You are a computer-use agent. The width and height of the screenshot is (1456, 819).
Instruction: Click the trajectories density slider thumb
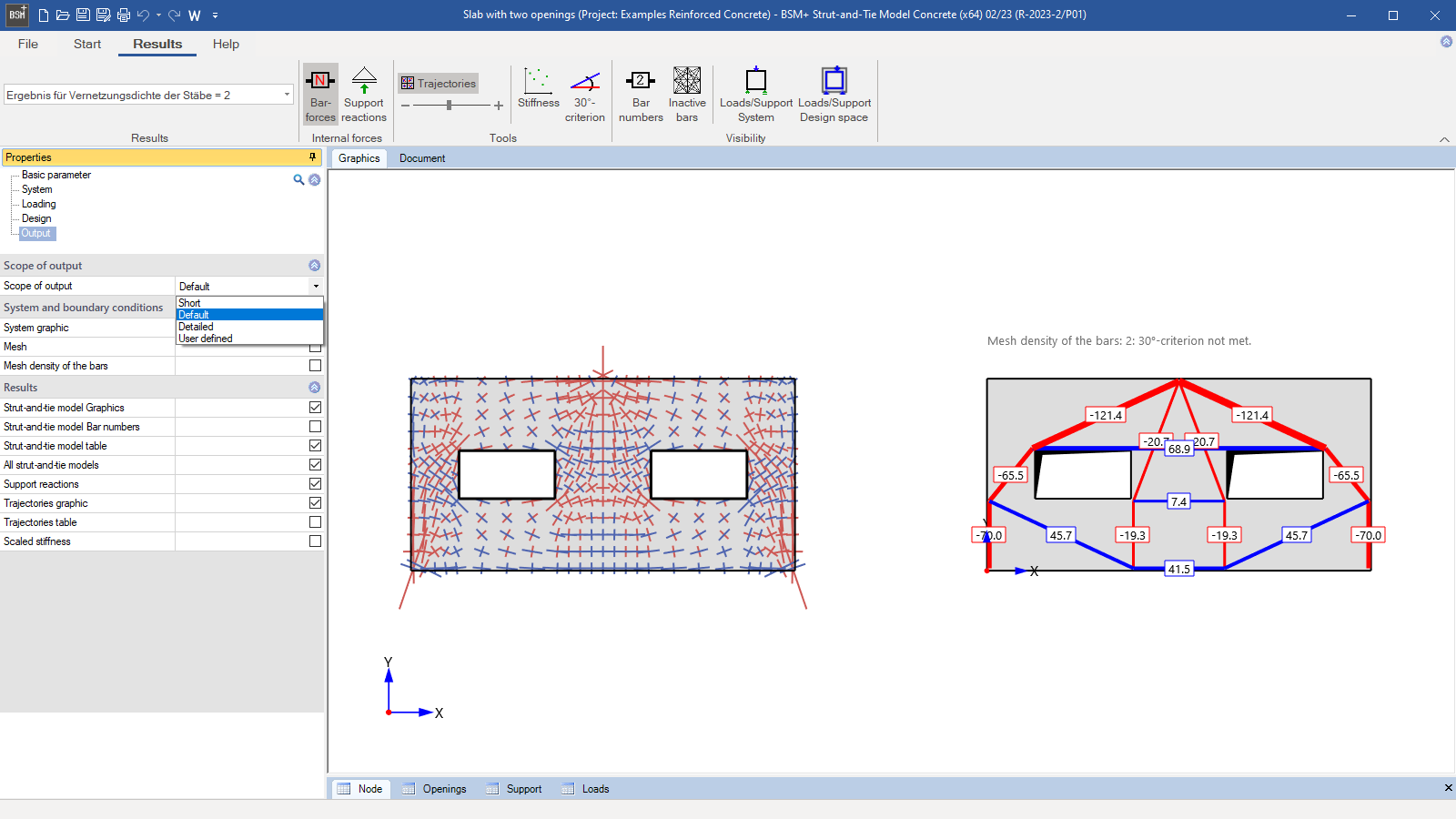click(x=449, y=106)
